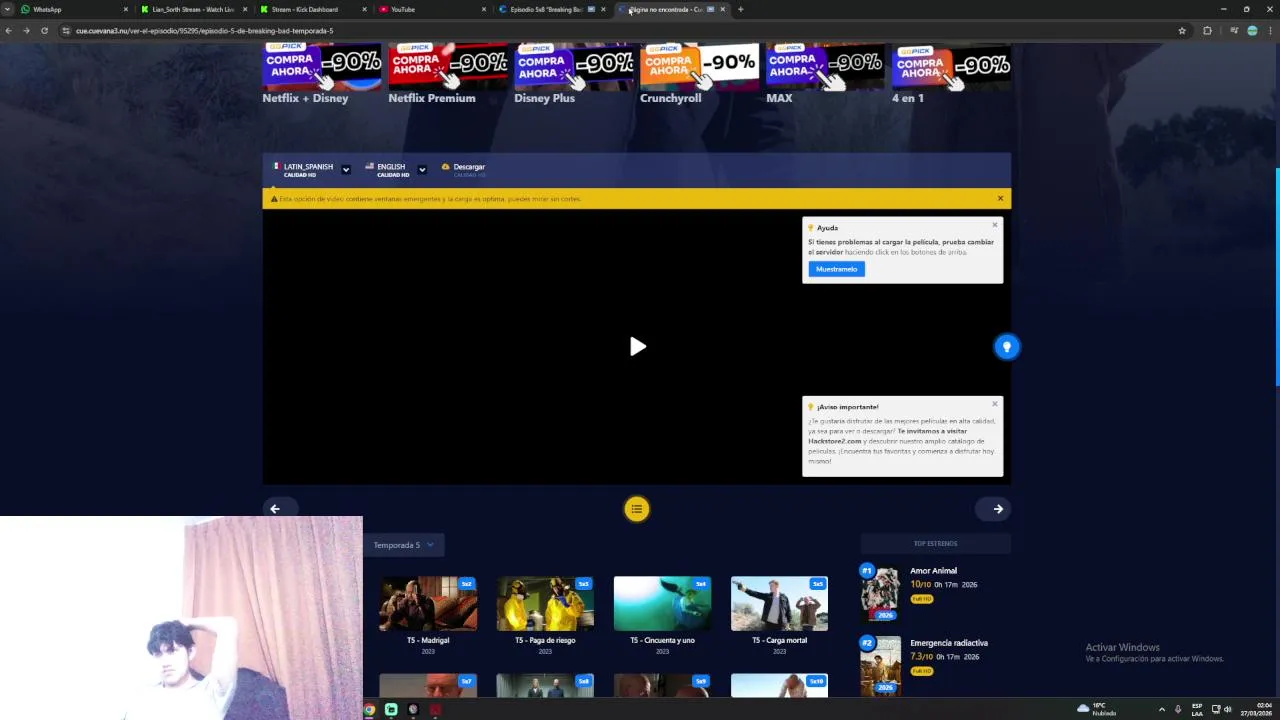
Task: Open the yellow episode list icon
Action: coord(637,509)
